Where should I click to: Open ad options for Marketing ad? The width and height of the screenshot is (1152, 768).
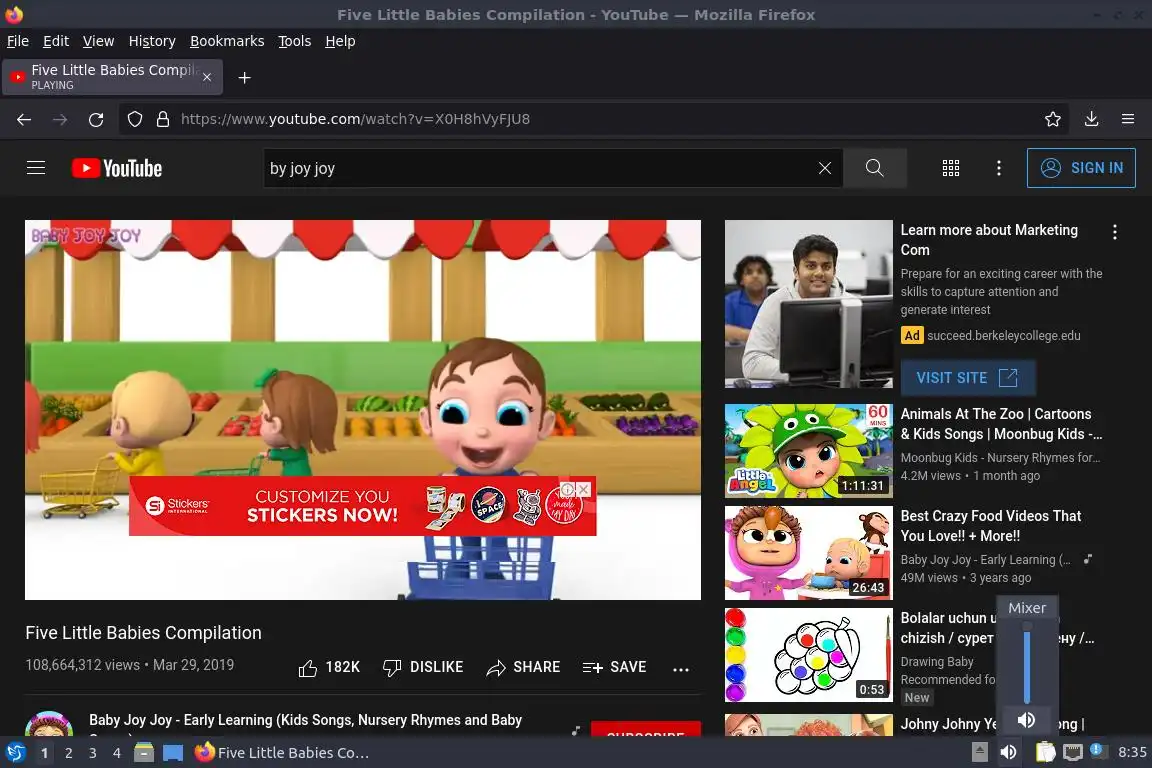pos(1115,232)
